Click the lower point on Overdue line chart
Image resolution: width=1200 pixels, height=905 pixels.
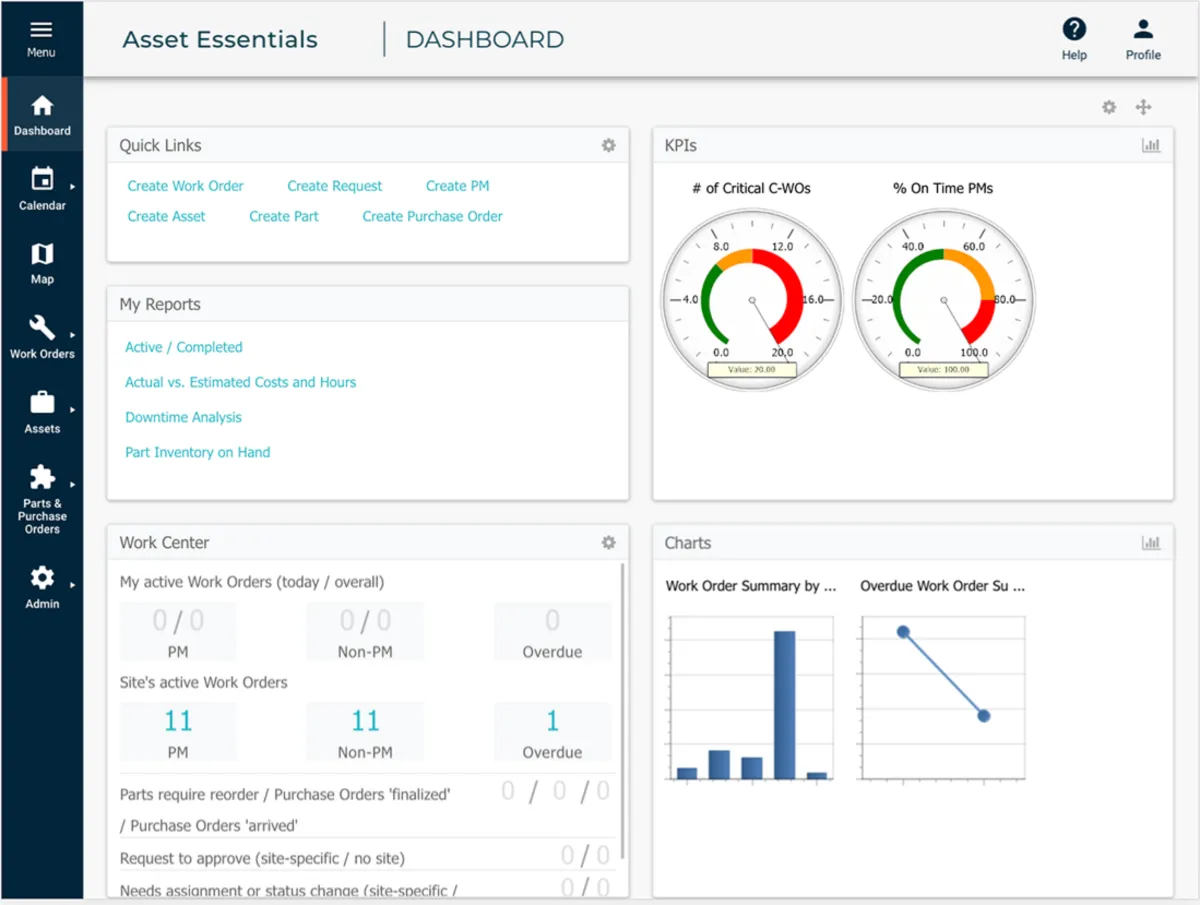984,716
